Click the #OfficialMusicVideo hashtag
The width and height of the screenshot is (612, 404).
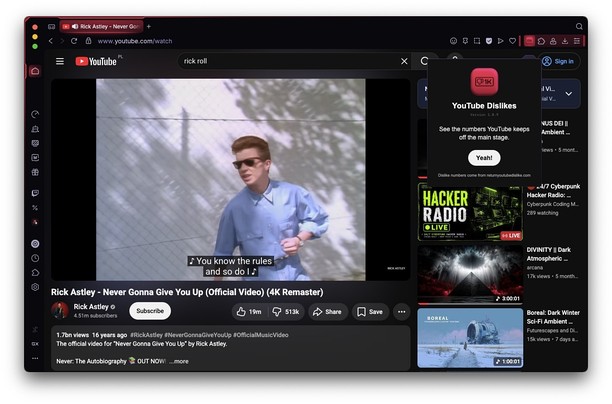pyautogui.click(x=261, y=335)
